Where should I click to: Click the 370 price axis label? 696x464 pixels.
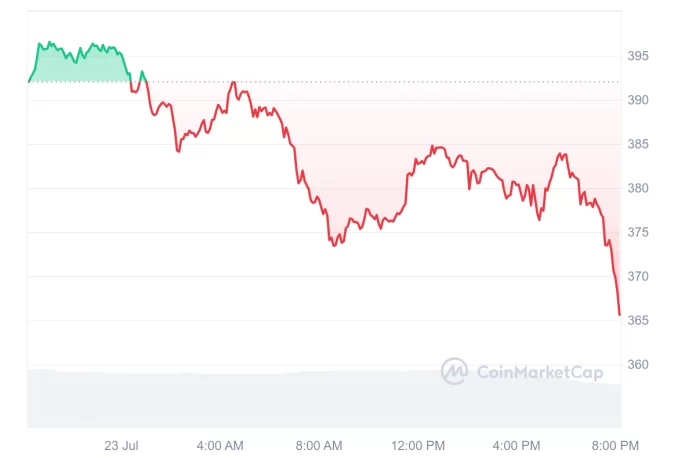pos(638,276)
